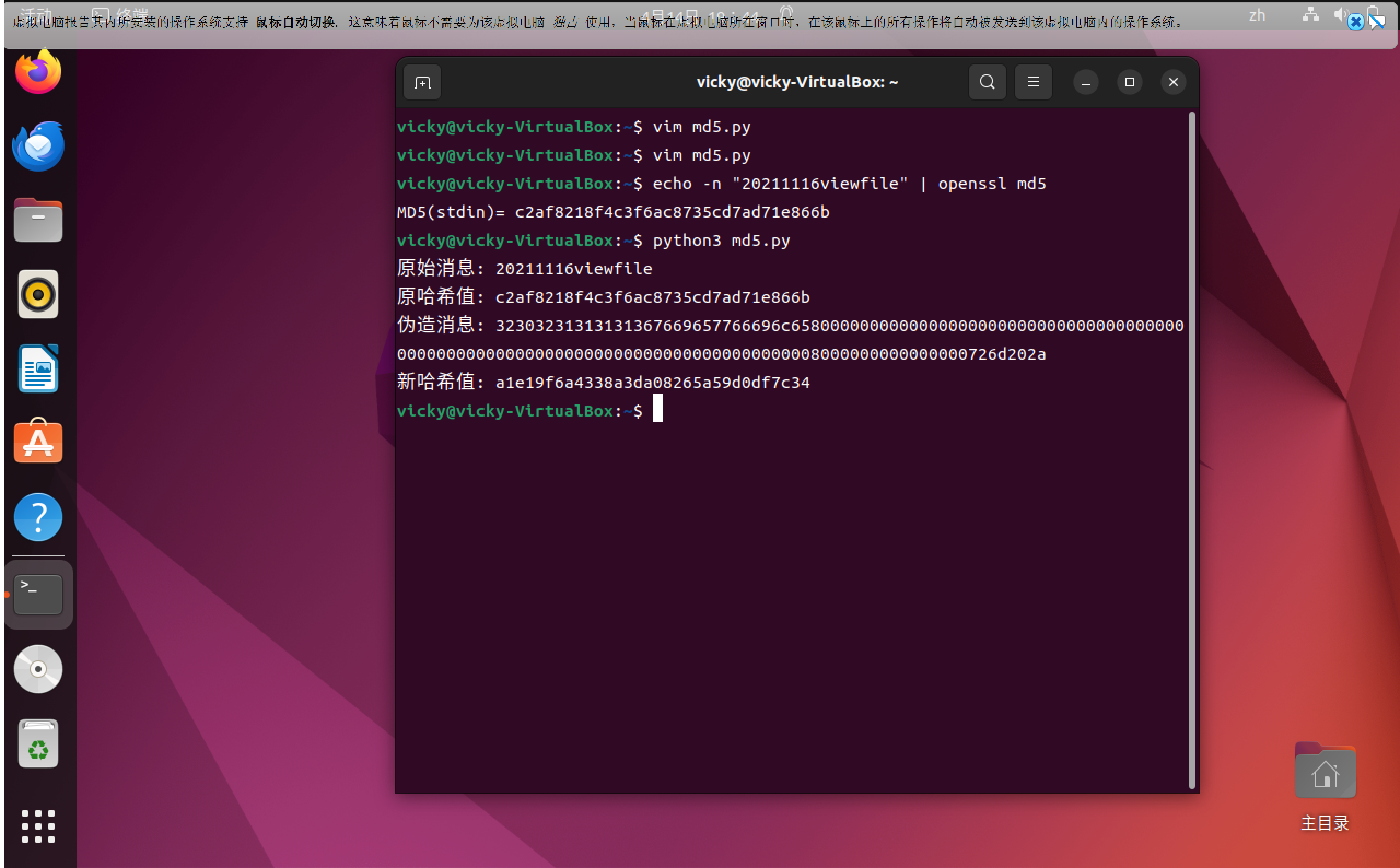Image resolution: width=1400 pixels, height=868 pixels.
Task: Open Ubuntu Software store
Action: pyautogui.click(x=38, y=443)
